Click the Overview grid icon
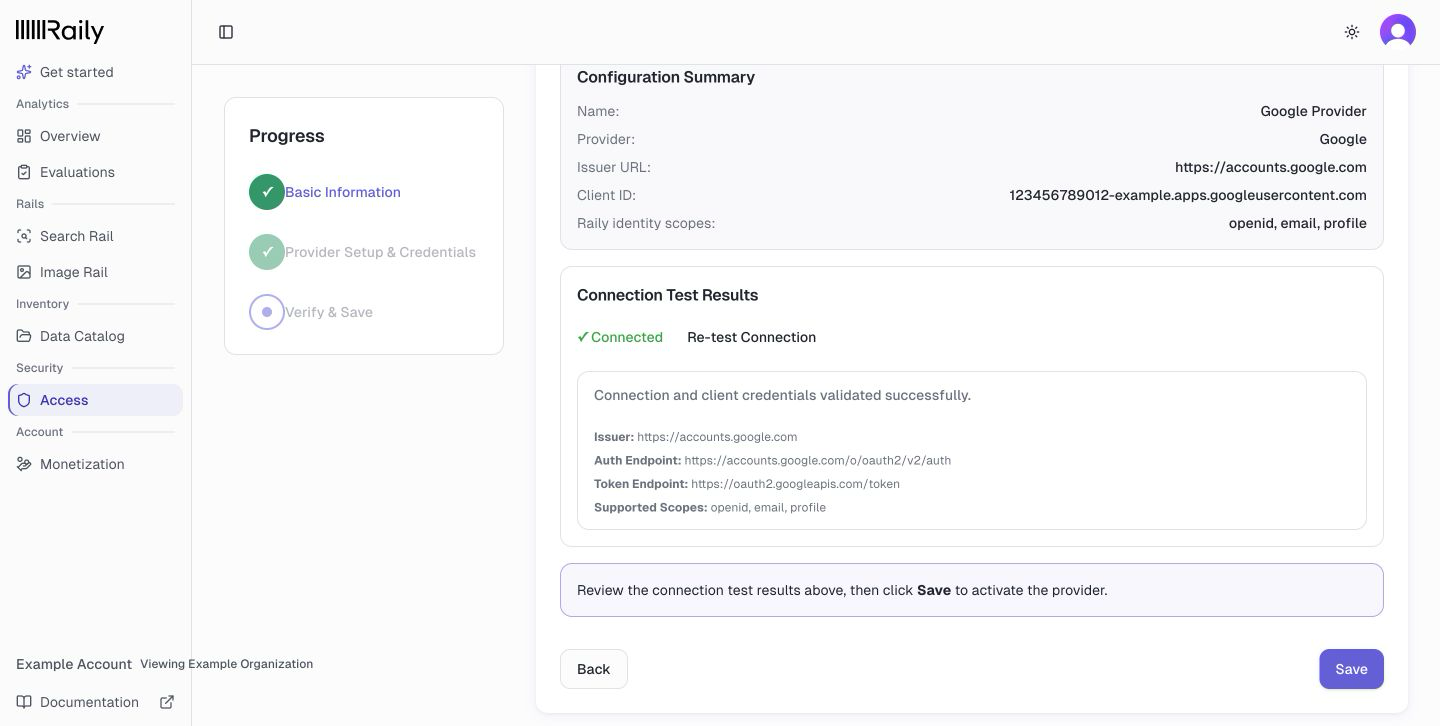This screenshot has height=726, width=1440. (x=24, y=136)
